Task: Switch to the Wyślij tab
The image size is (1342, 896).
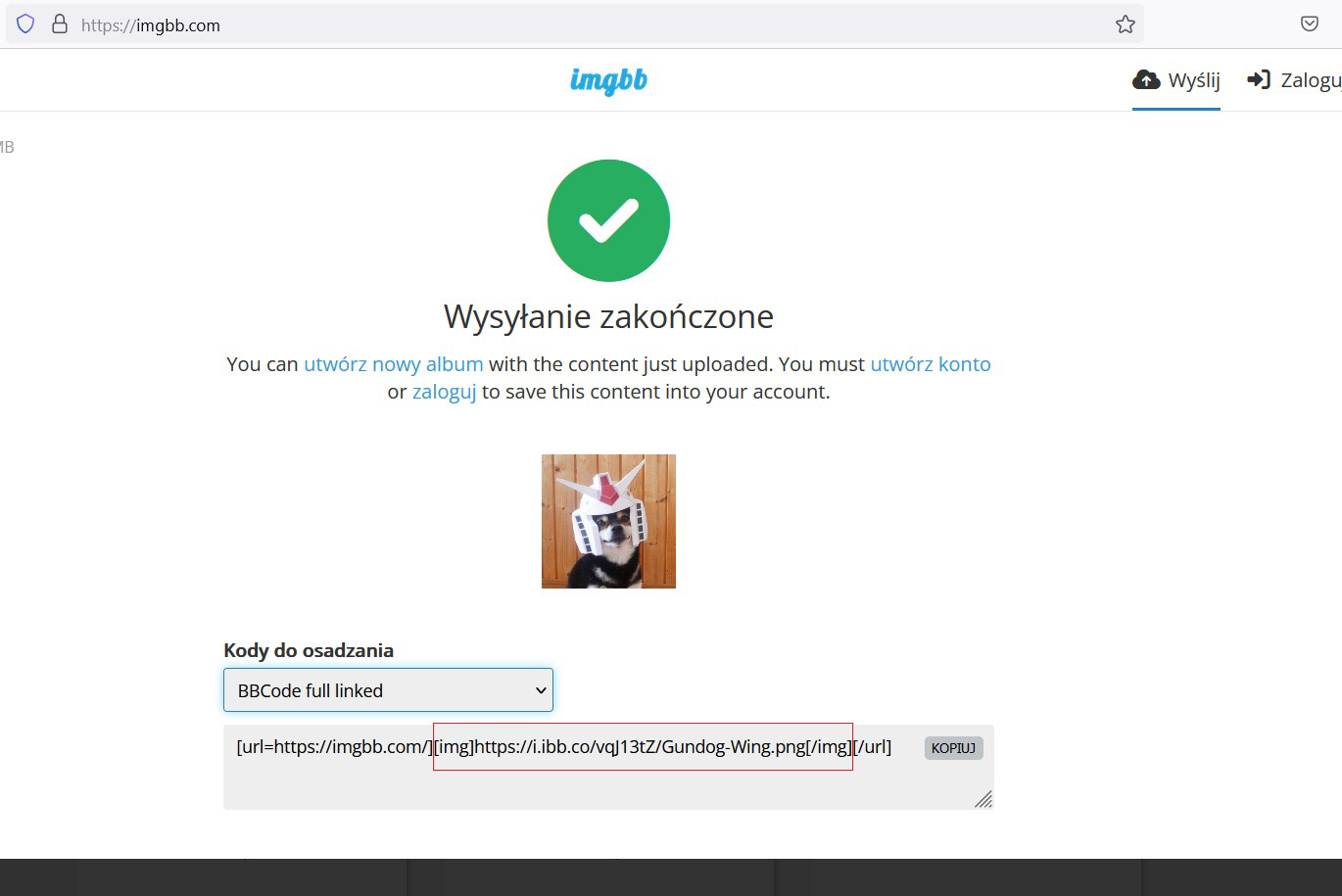Action: [x=1174, y=80]
